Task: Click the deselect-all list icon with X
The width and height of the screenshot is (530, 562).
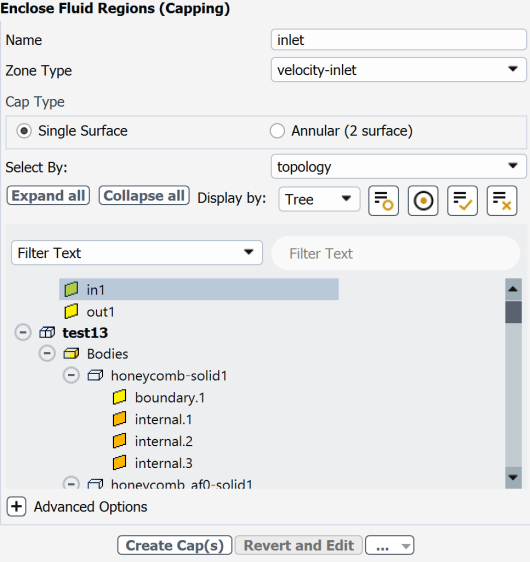Action: click(502, 200)
